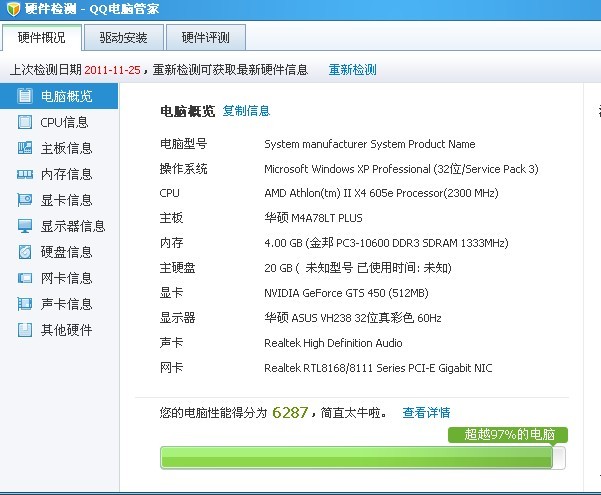Open the CPU信息 sidebar icon
This screenshot has width=601, height=495.
[x=25, y=122]
